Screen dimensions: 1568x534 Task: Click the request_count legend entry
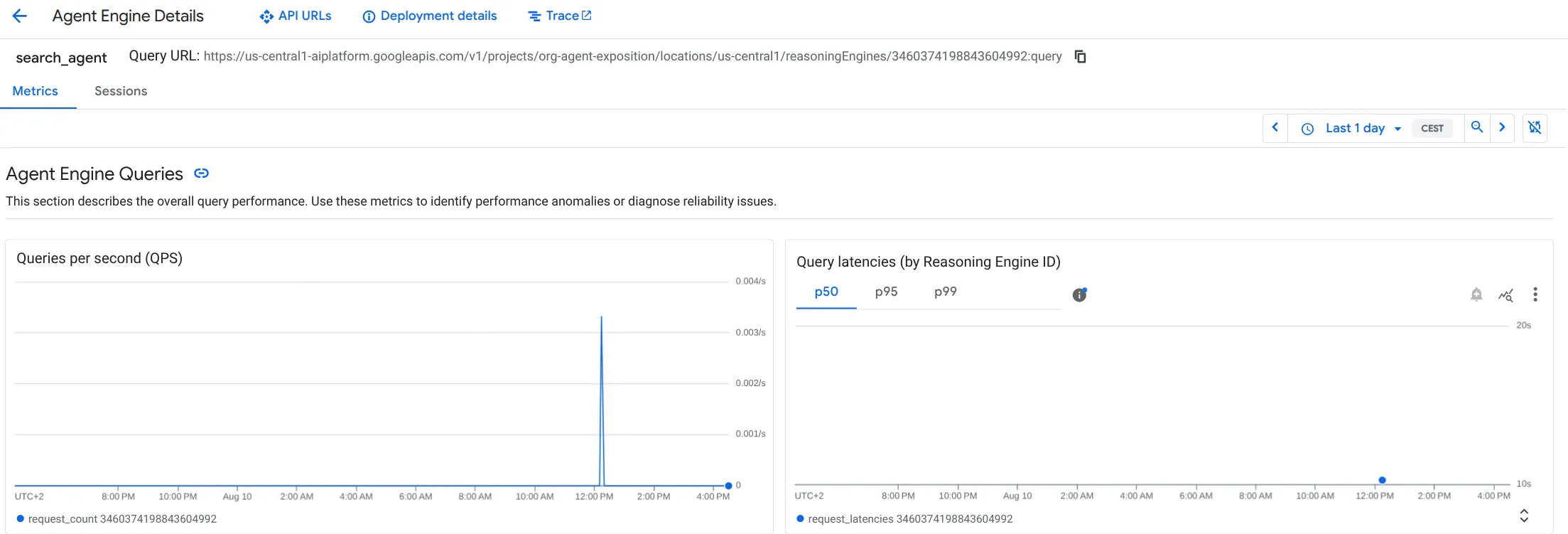pos(117,519)
